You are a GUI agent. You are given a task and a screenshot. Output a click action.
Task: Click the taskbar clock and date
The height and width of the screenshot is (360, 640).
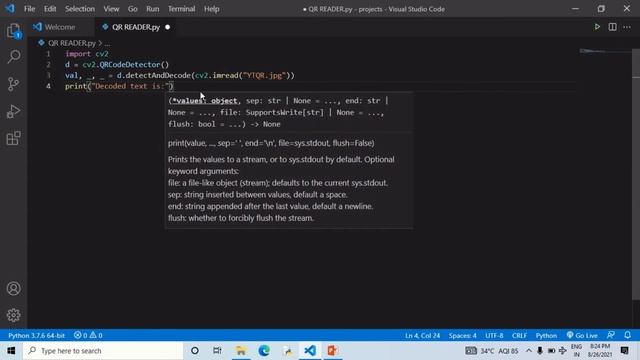(600, 351)
